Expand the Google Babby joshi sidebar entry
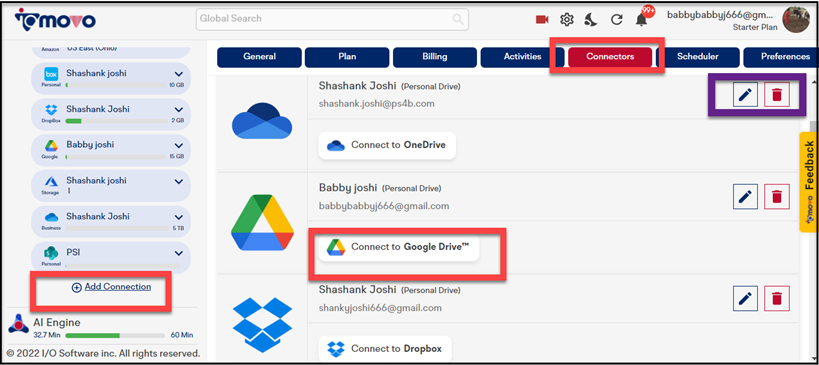The height and width of the screenshot is (365, 819). coord(179,145)
